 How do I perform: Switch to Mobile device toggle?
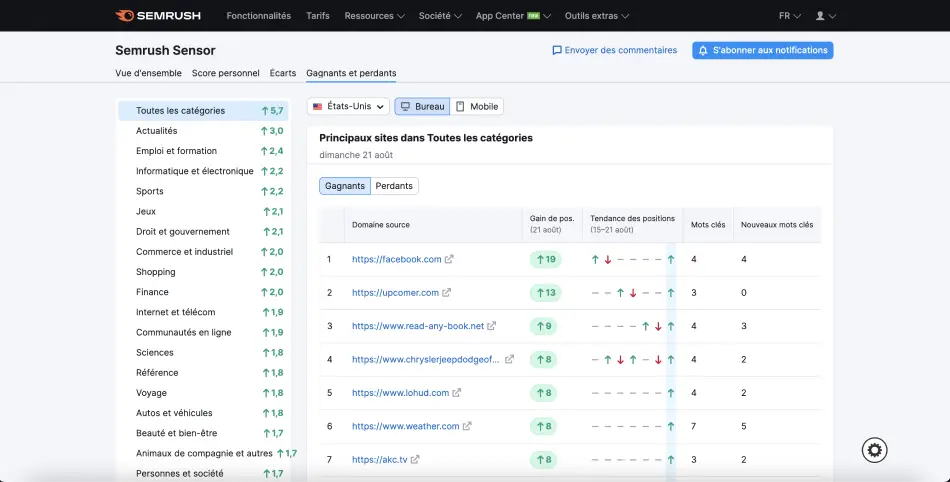pyautogui.click(x=477, y=107)
